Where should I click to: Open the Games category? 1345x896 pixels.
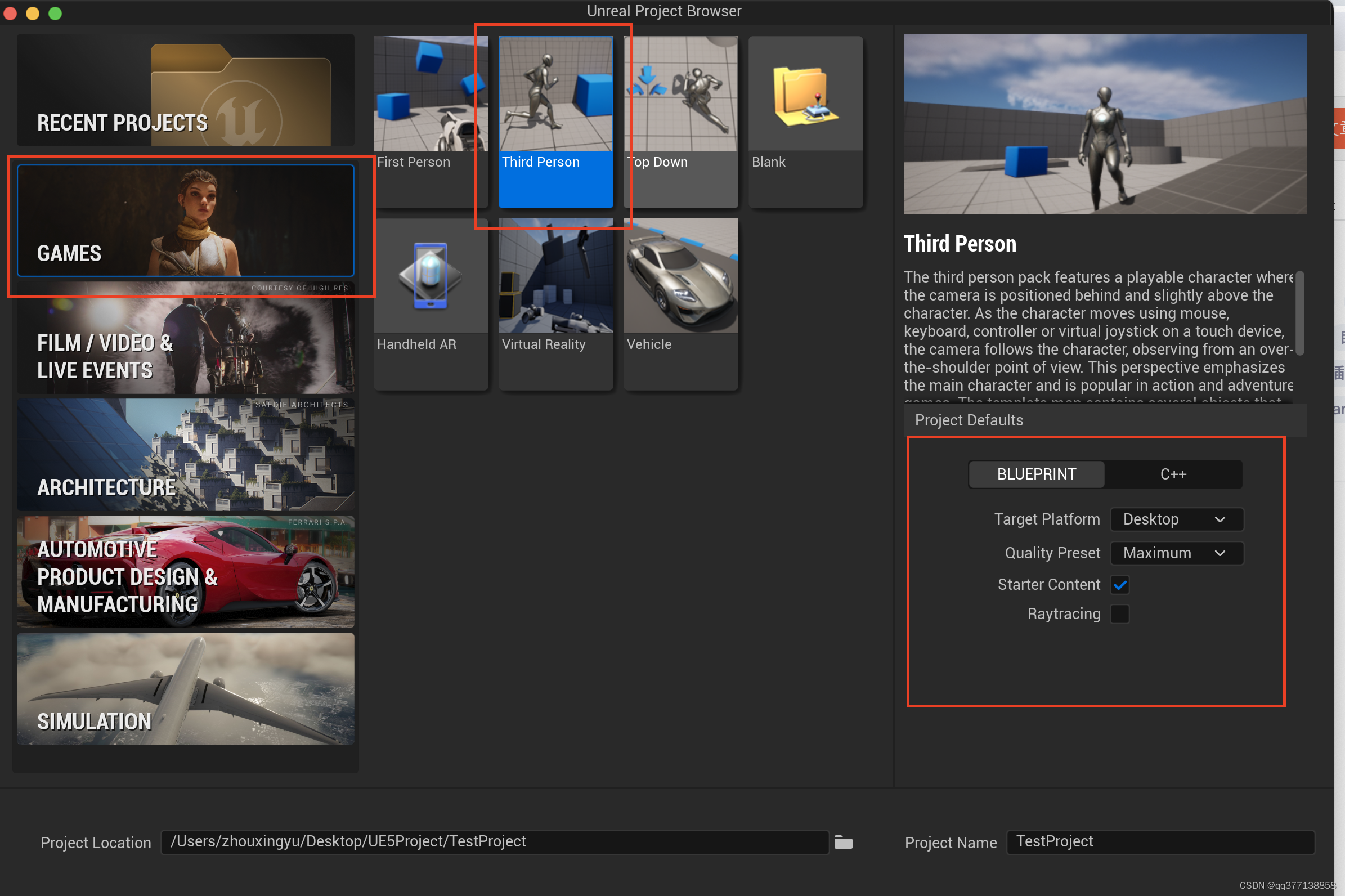tap(185, 221)
